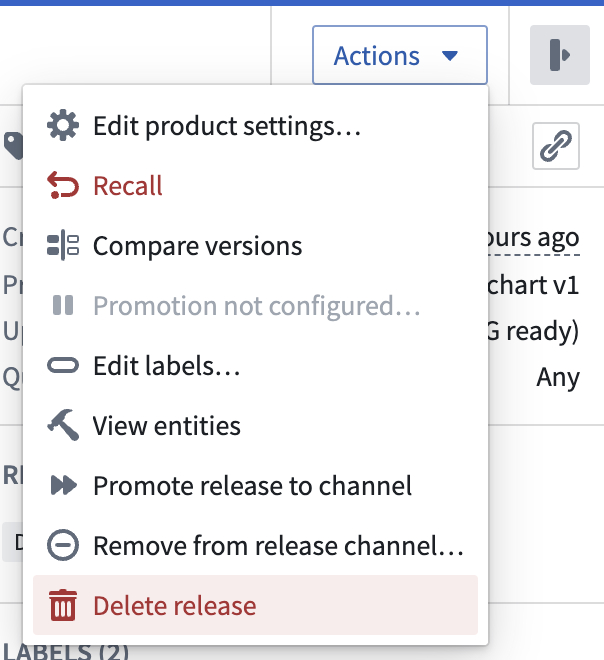
Task: Click the 'chart v1' value text
Action: point(533,285)
